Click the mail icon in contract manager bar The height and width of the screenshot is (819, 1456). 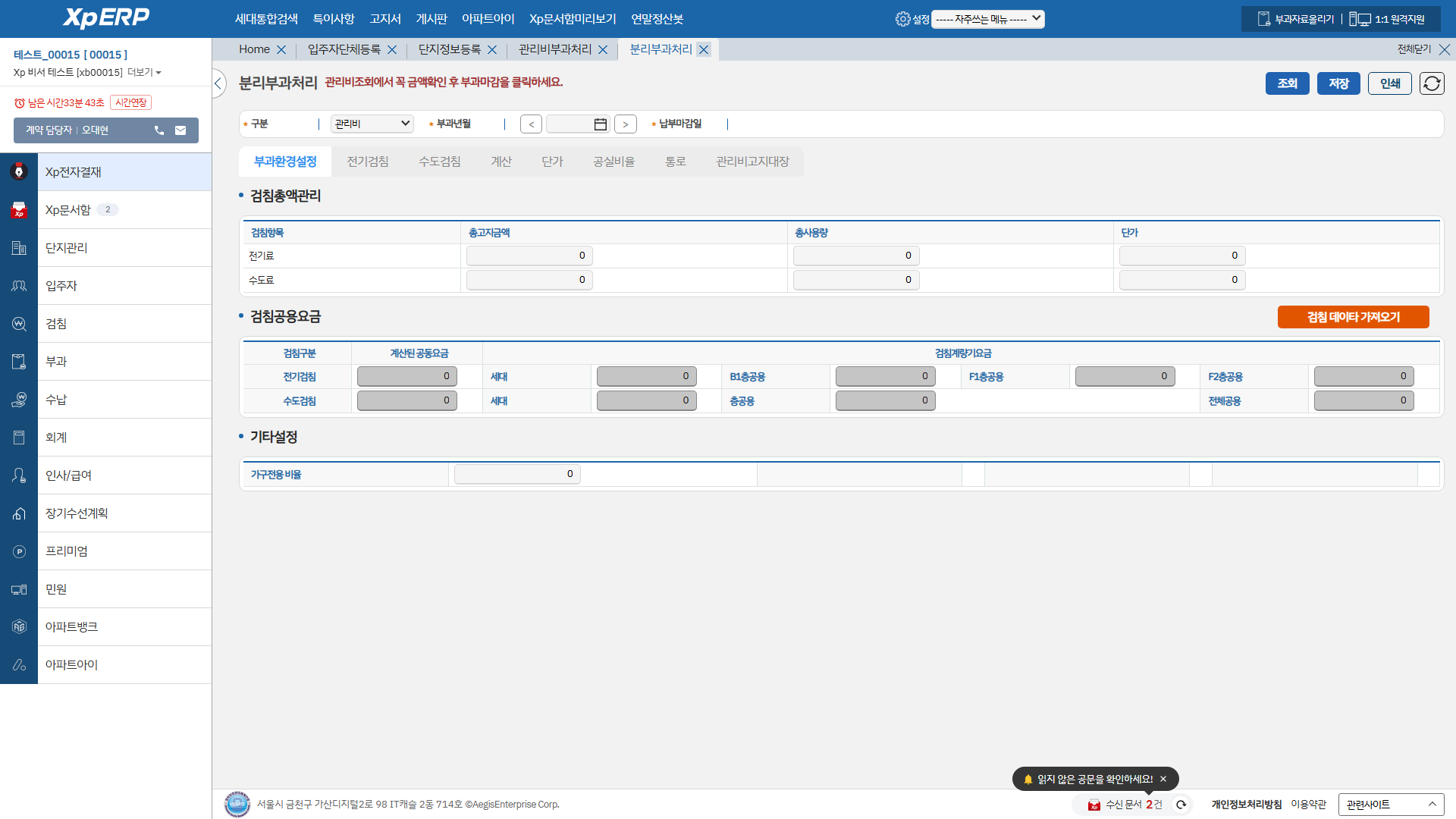coord(180,130)
